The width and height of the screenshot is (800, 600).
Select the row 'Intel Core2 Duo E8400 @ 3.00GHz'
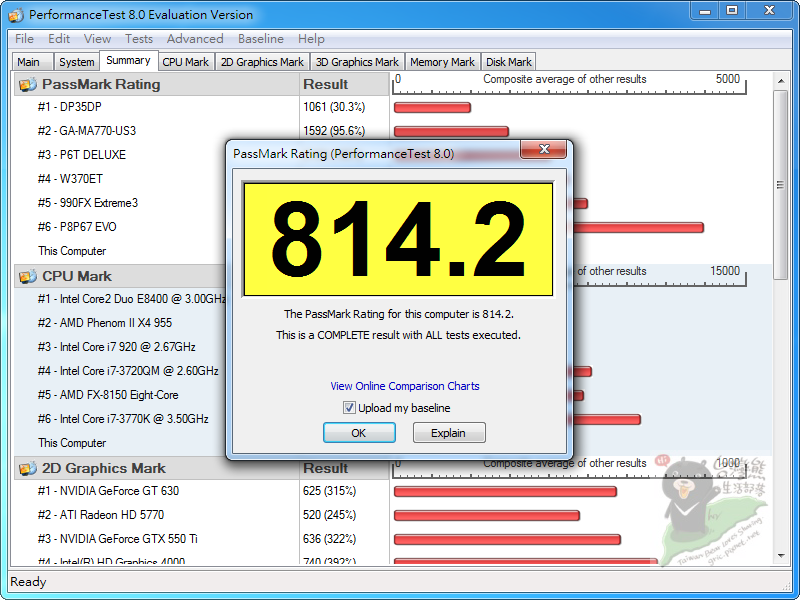coord(132,299)
